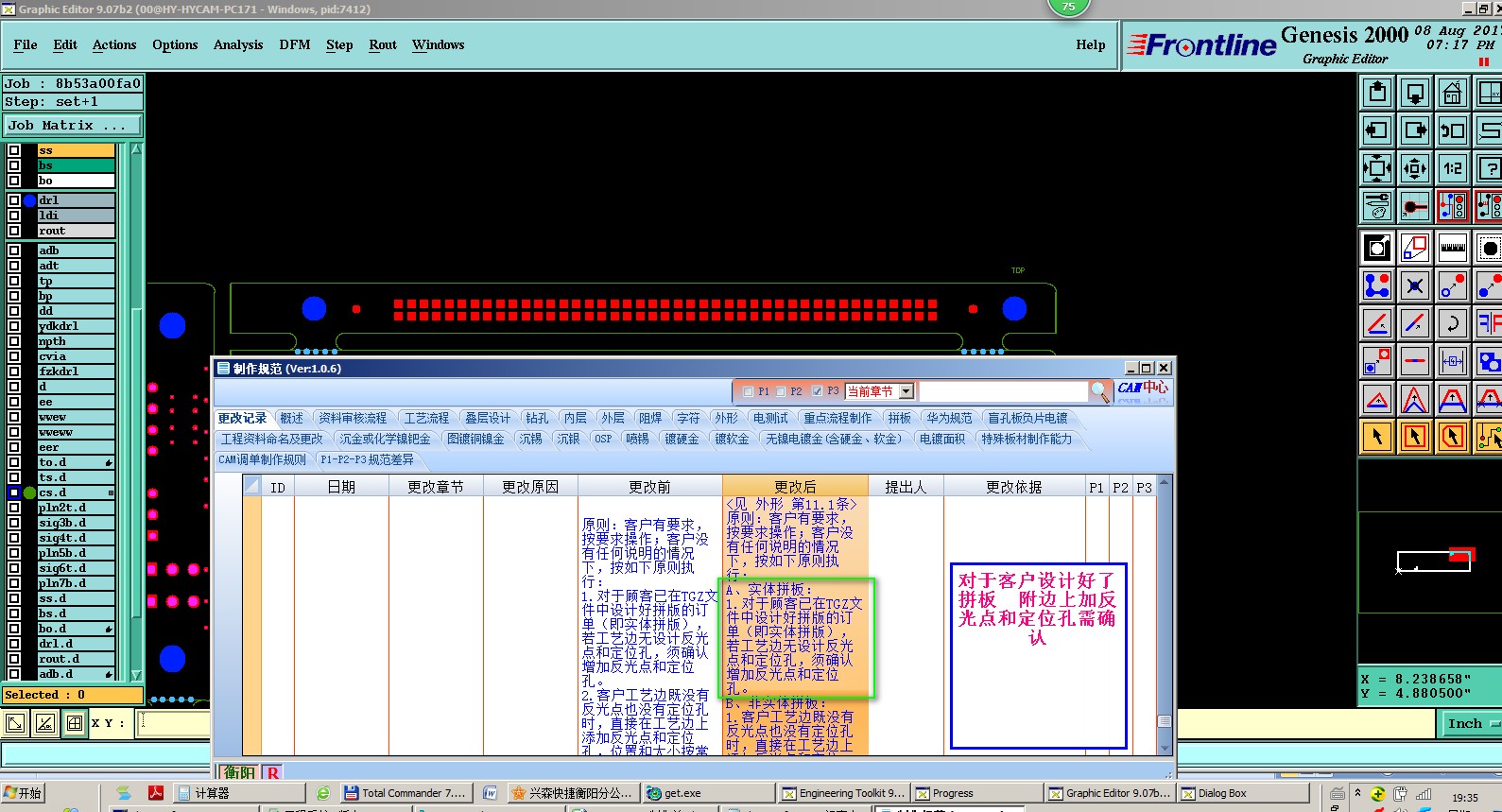Click the grid icon beside X Y
This screenshot has height=812, width=1502.
75,724
